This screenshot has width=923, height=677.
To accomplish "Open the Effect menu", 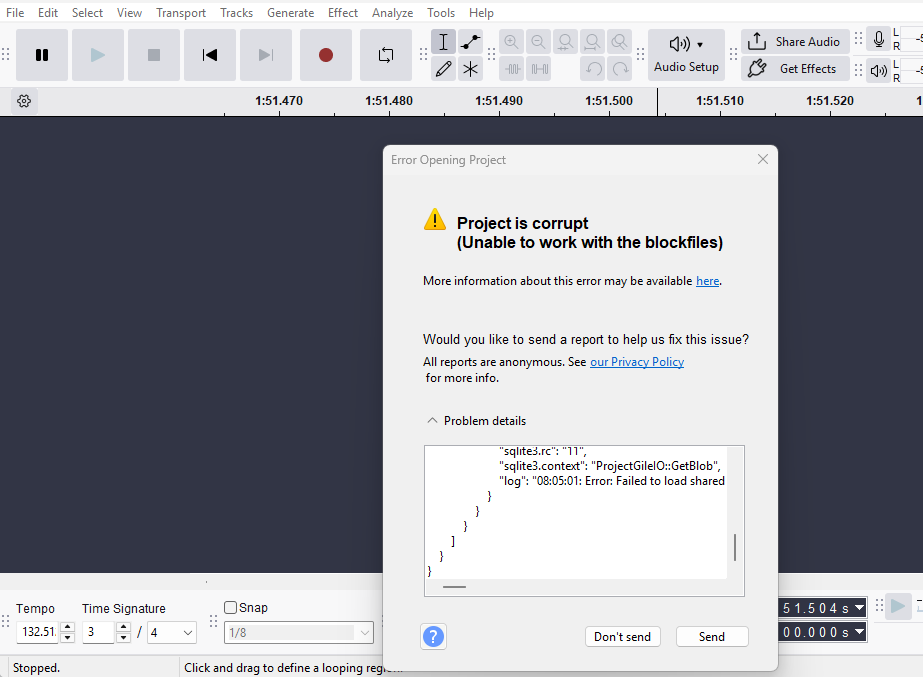I will click(343, 13).
